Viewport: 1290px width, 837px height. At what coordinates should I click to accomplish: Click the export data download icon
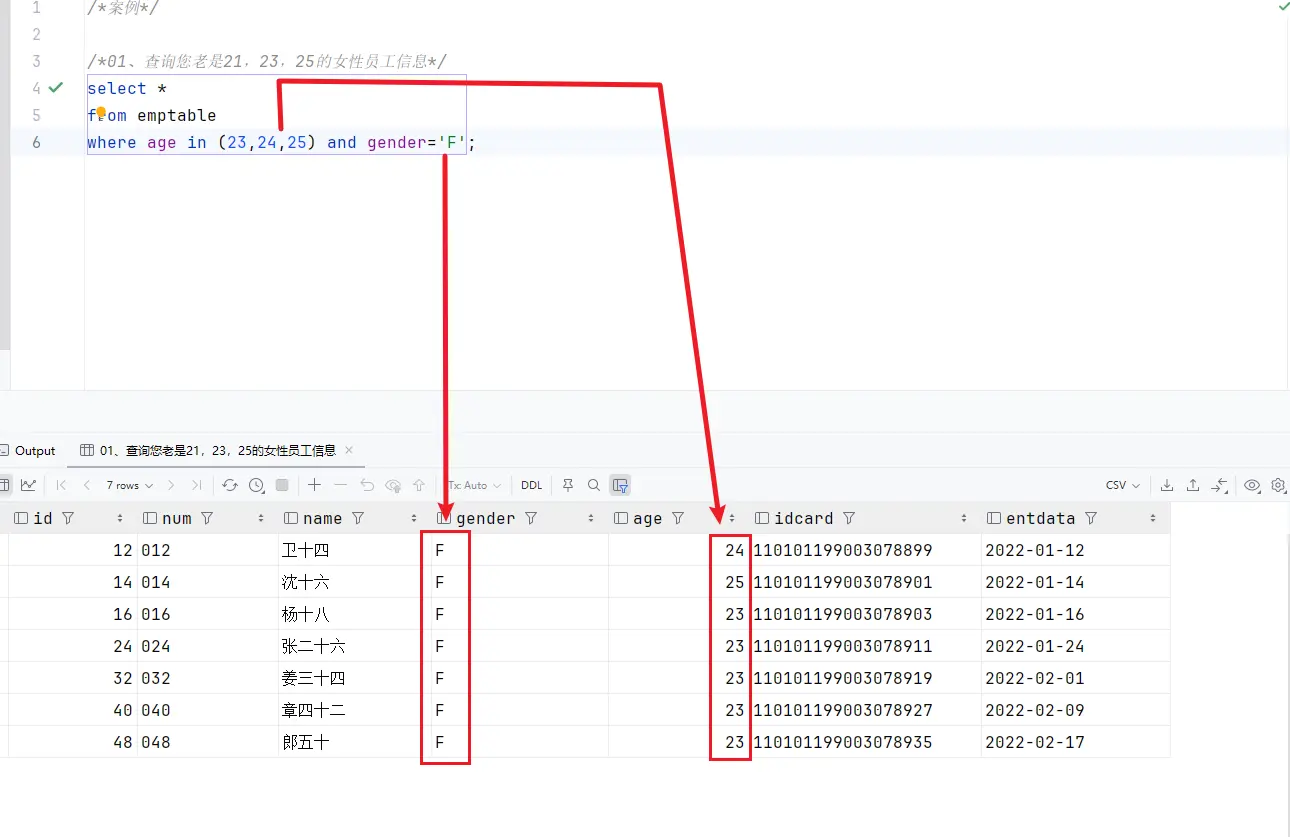(x=1167, y=485)
